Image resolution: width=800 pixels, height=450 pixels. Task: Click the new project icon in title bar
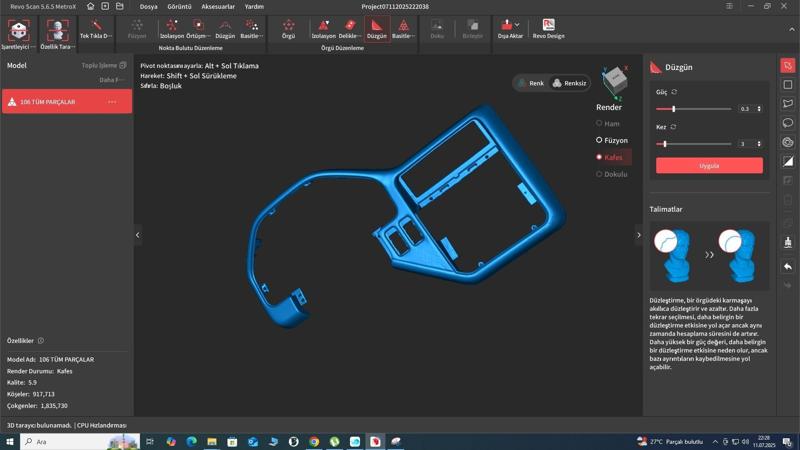coord(105,6)
